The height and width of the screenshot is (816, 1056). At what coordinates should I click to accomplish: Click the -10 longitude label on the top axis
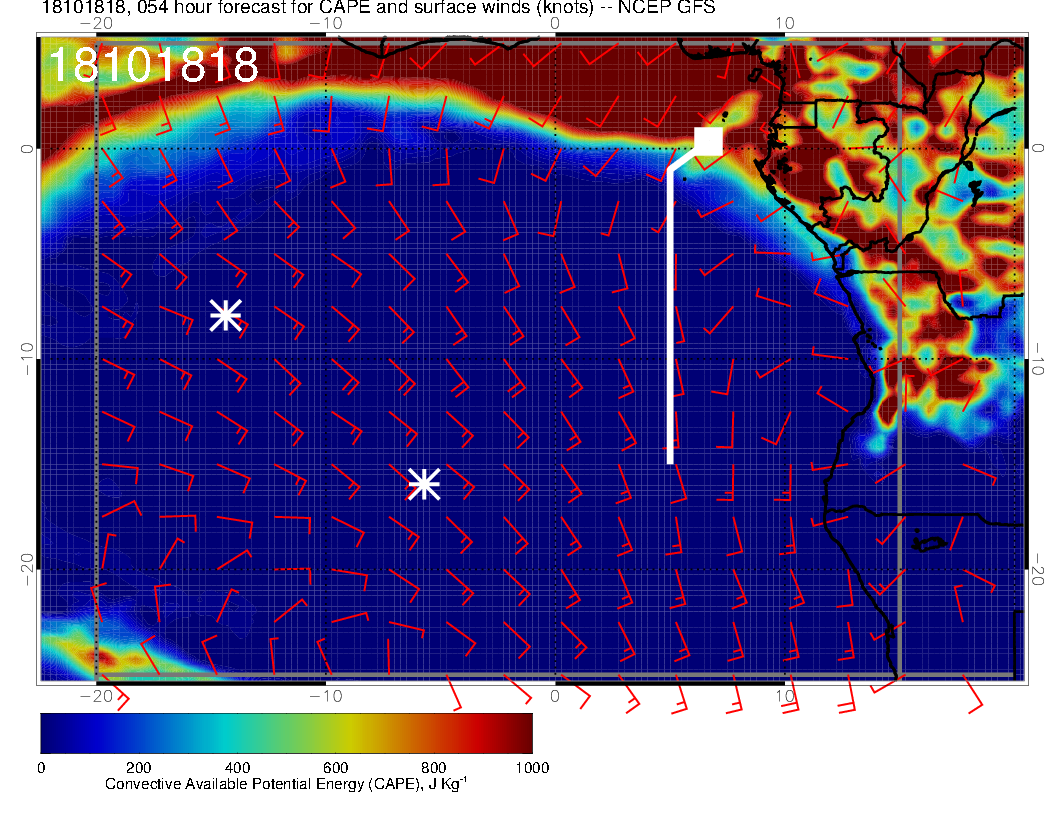pyautogui.click(x=325, y=22)
